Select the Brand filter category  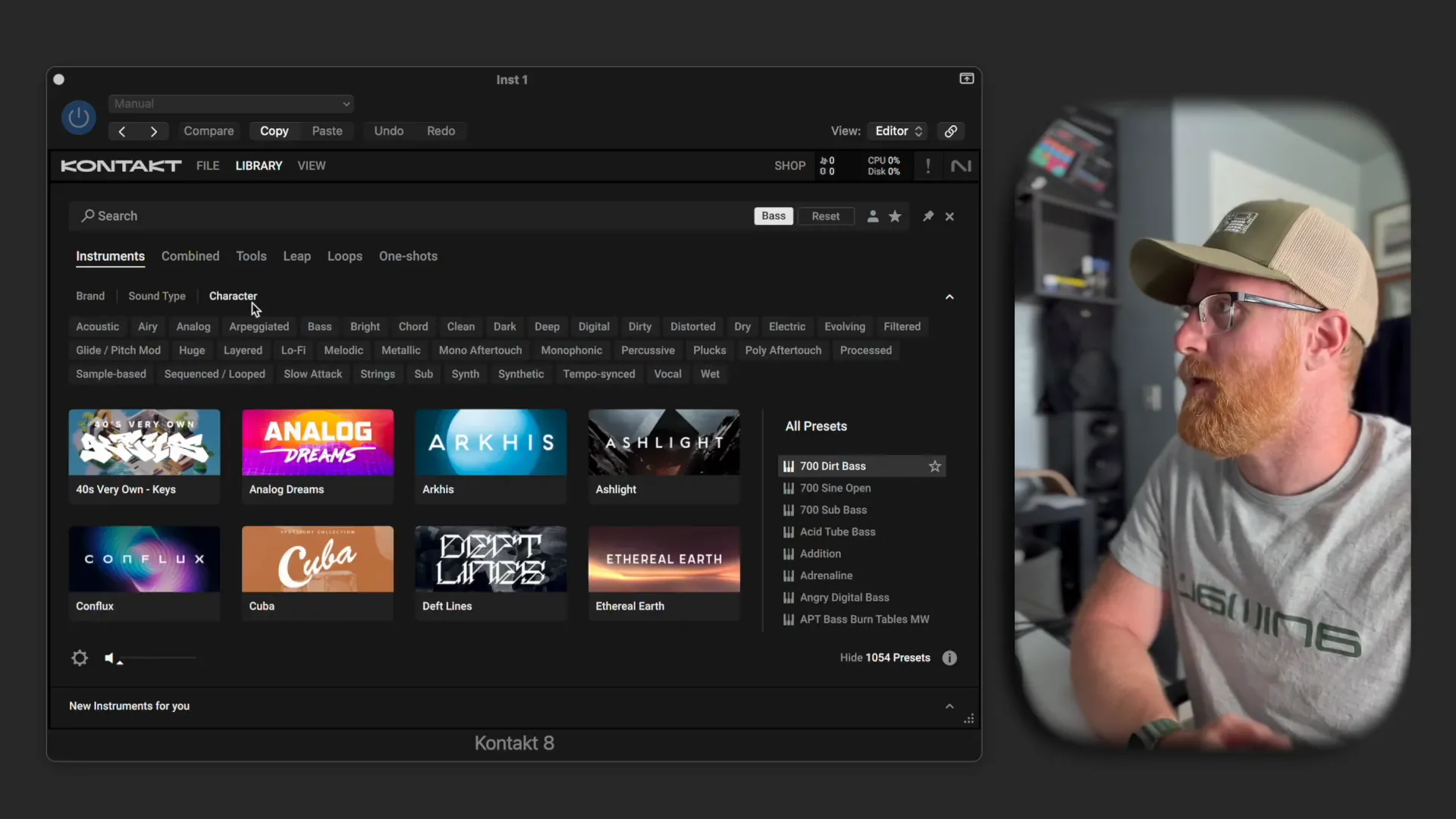tap(90, 296)
